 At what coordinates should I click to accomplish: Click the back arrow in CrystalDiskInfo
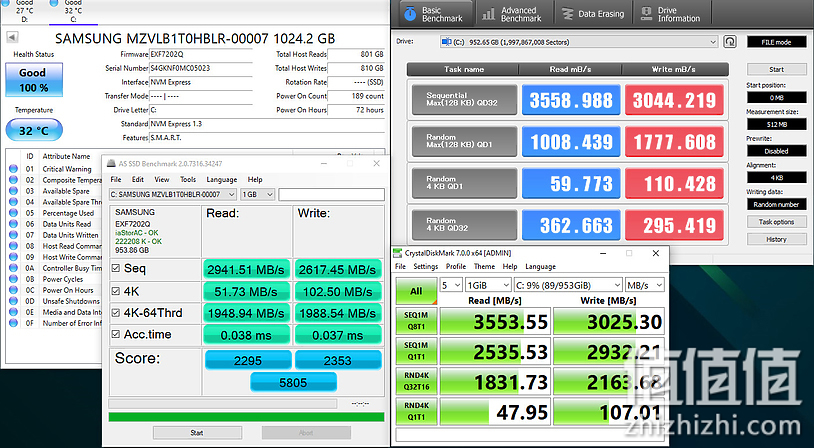(x=12, y=37)
